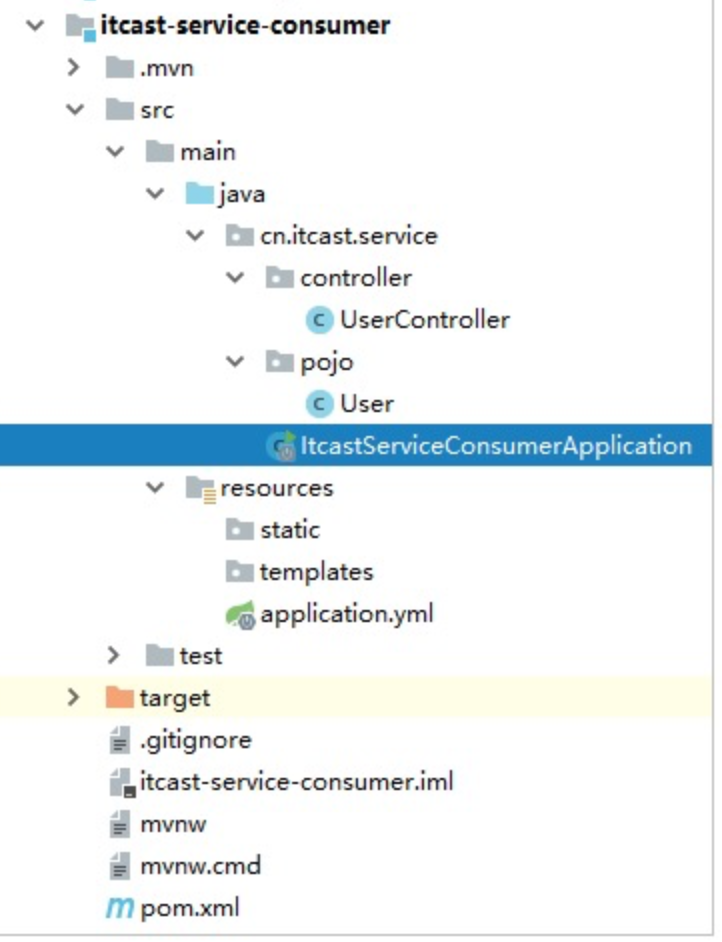Image resolution: width=722 pixels, height=942 pixels.
Task: Click the UserController class icon
Action: (x=319, y=320)
